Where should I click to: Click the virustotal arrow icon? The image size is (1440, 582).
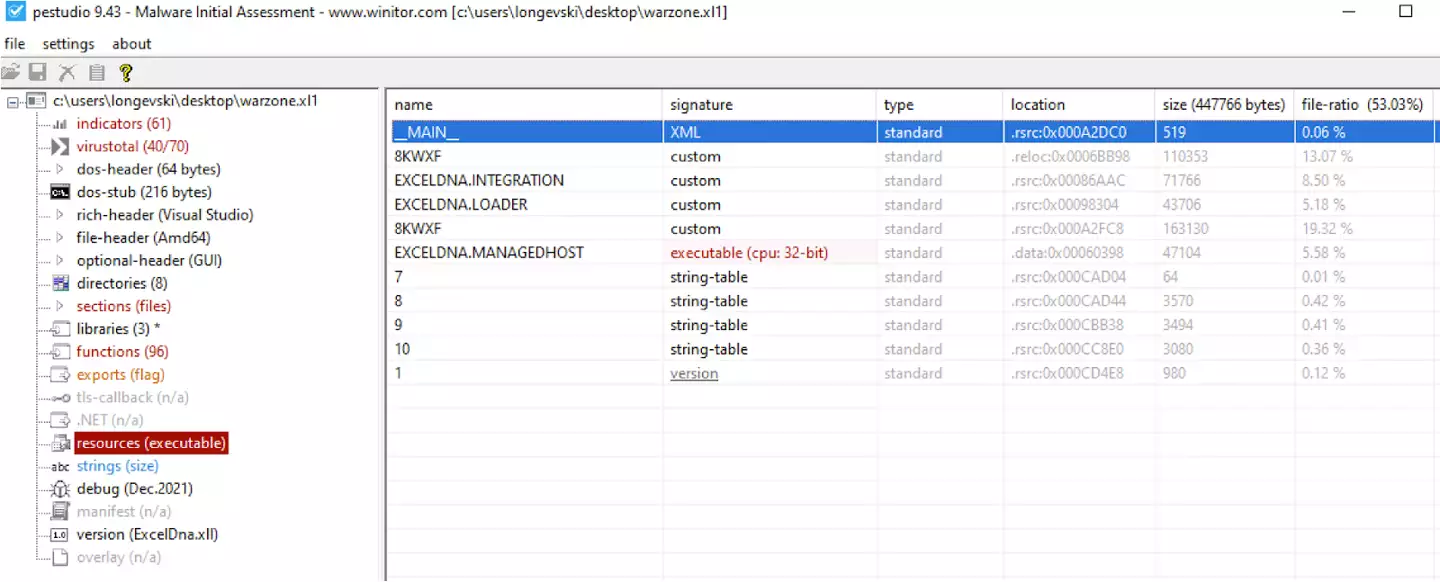[x=60, y=147]
